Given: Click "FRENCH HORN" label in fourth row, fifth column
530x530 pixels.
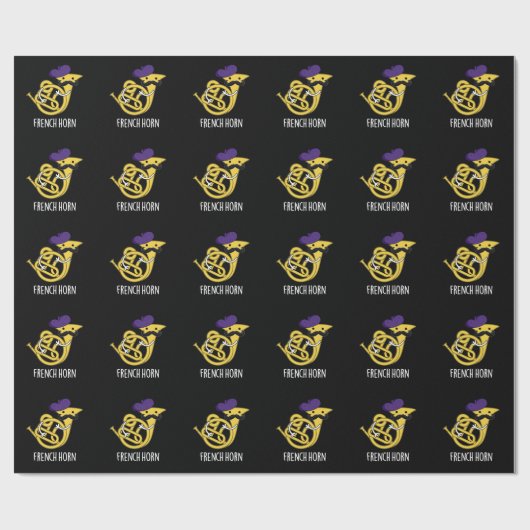Looking at the screenshot, I should click(388, 374).
